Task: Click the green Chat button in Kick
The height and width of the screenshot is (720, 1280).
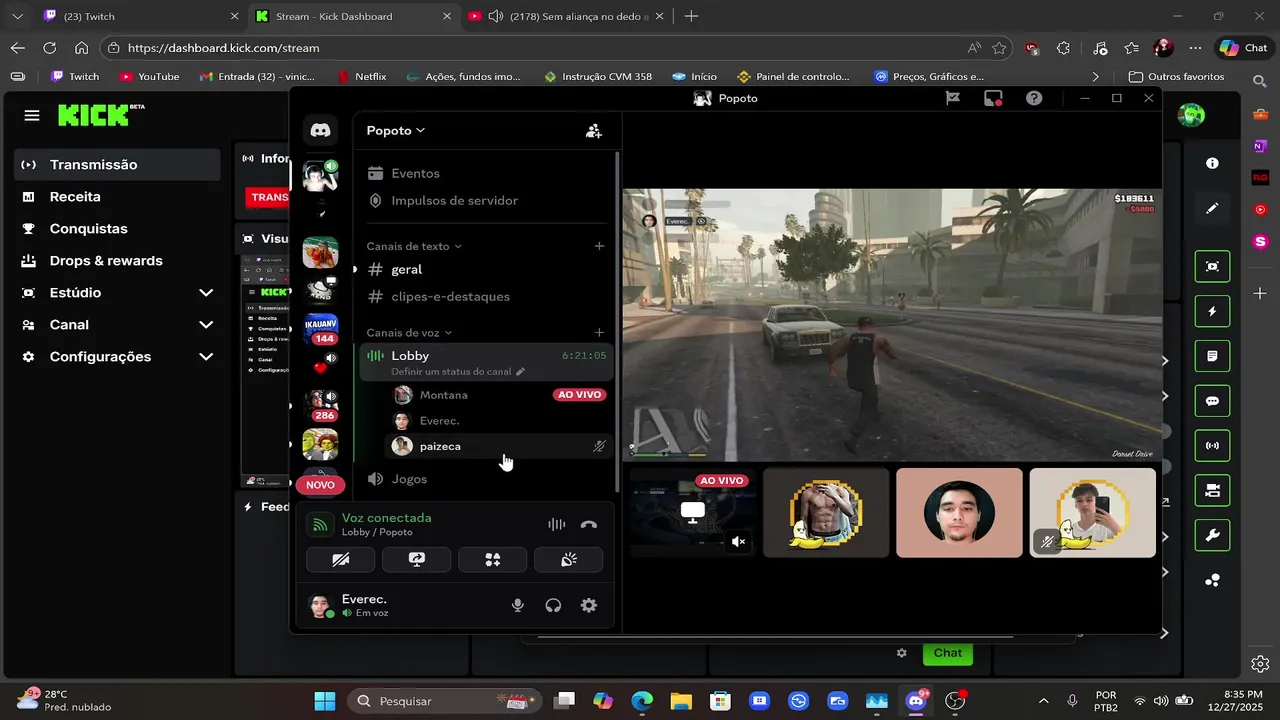Action: 947,653
